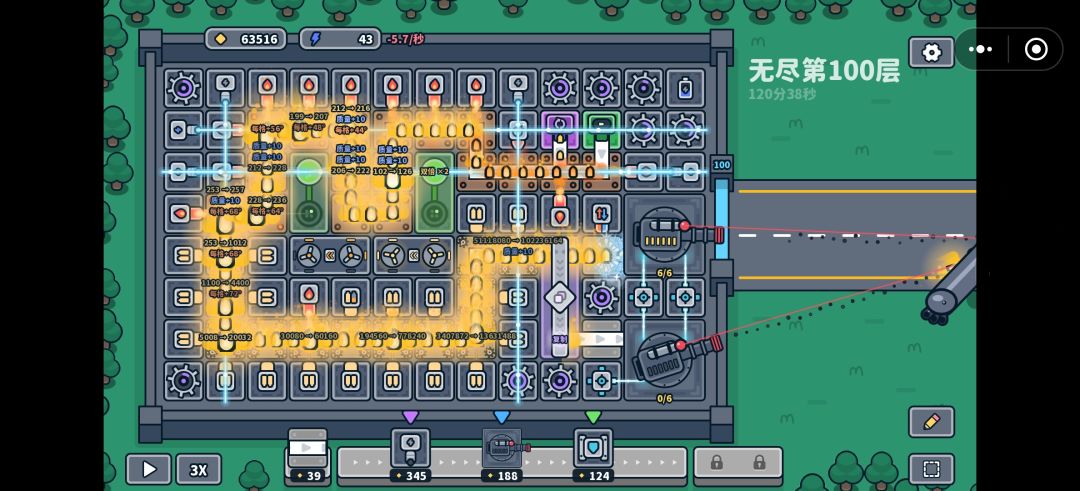Image resolution: width=1080 pixels, height=491 pixels.
Task: Select the right pair of fan modules
Action: (x=413, y=255)
